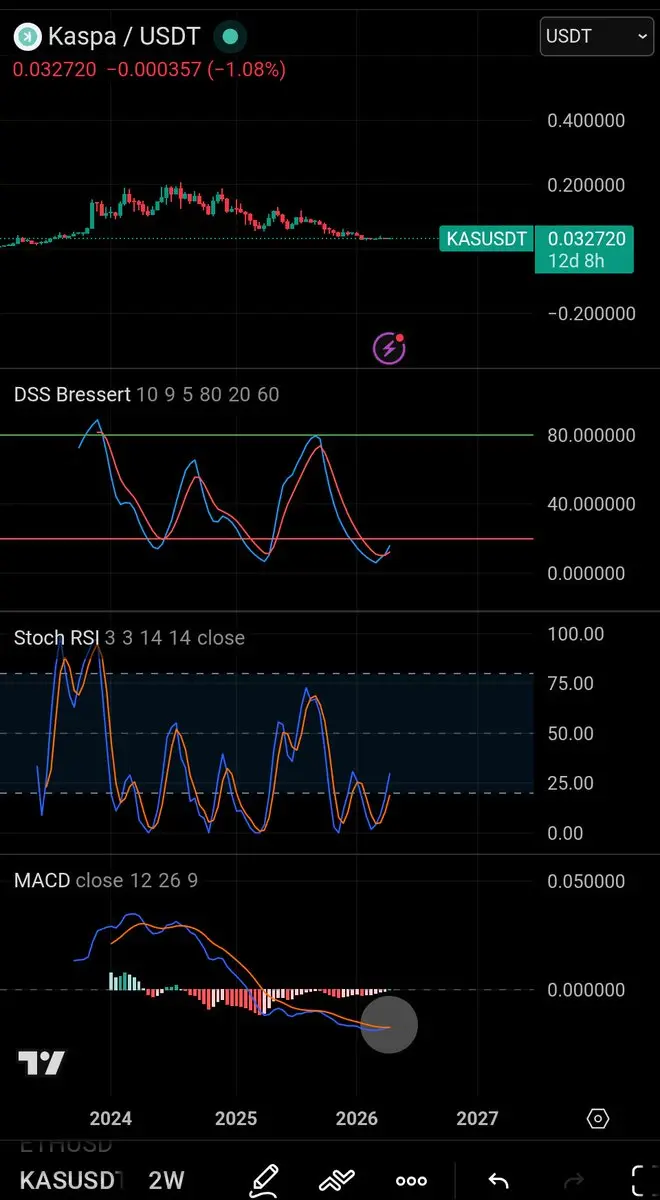This screenshot has height=1200, width=660.
Task: Open the USDT currency dropdown
Action: tap(598, 37)
